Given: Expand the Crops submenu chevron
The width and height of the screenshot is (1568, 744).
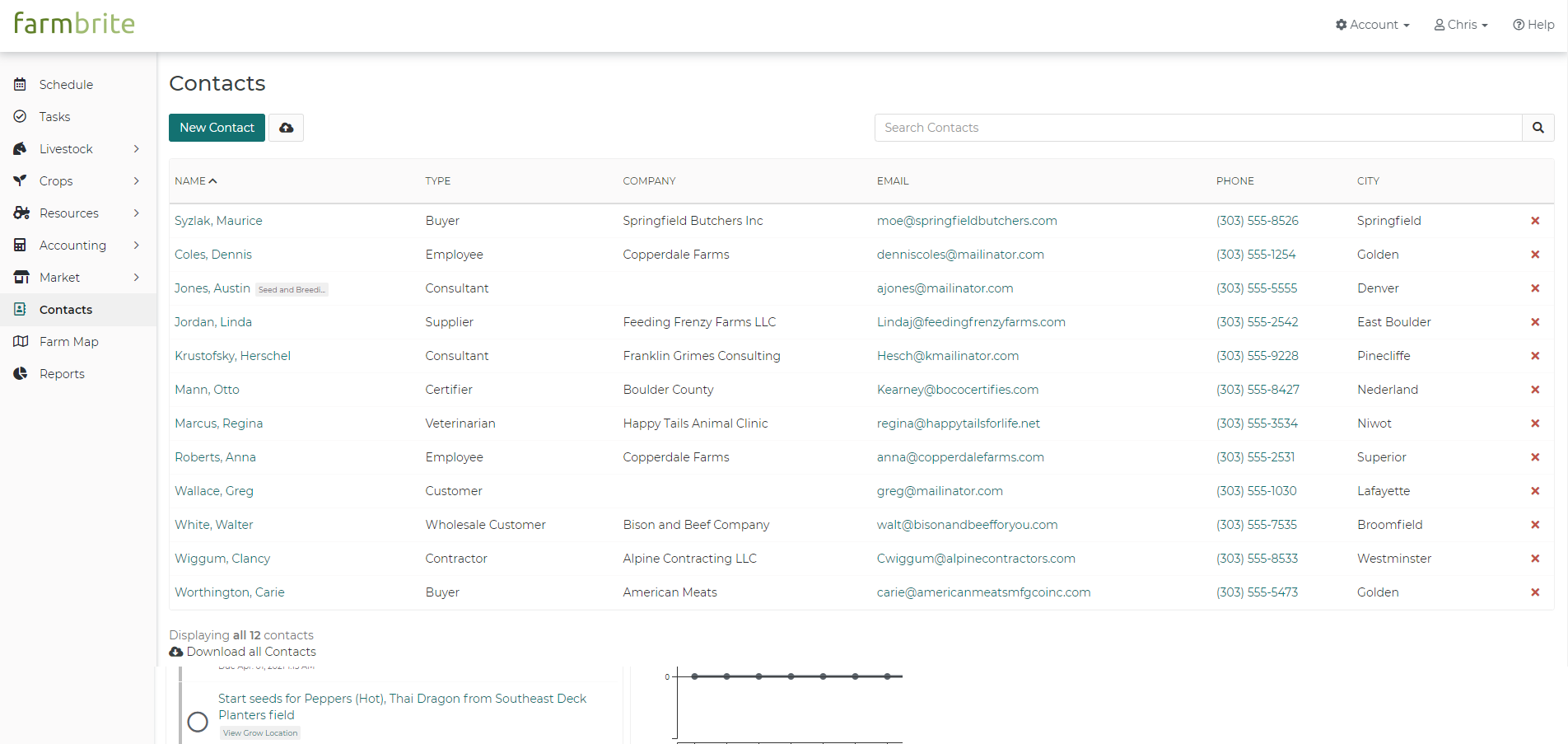Looking at the screenshot, I should tap(137, 181).
